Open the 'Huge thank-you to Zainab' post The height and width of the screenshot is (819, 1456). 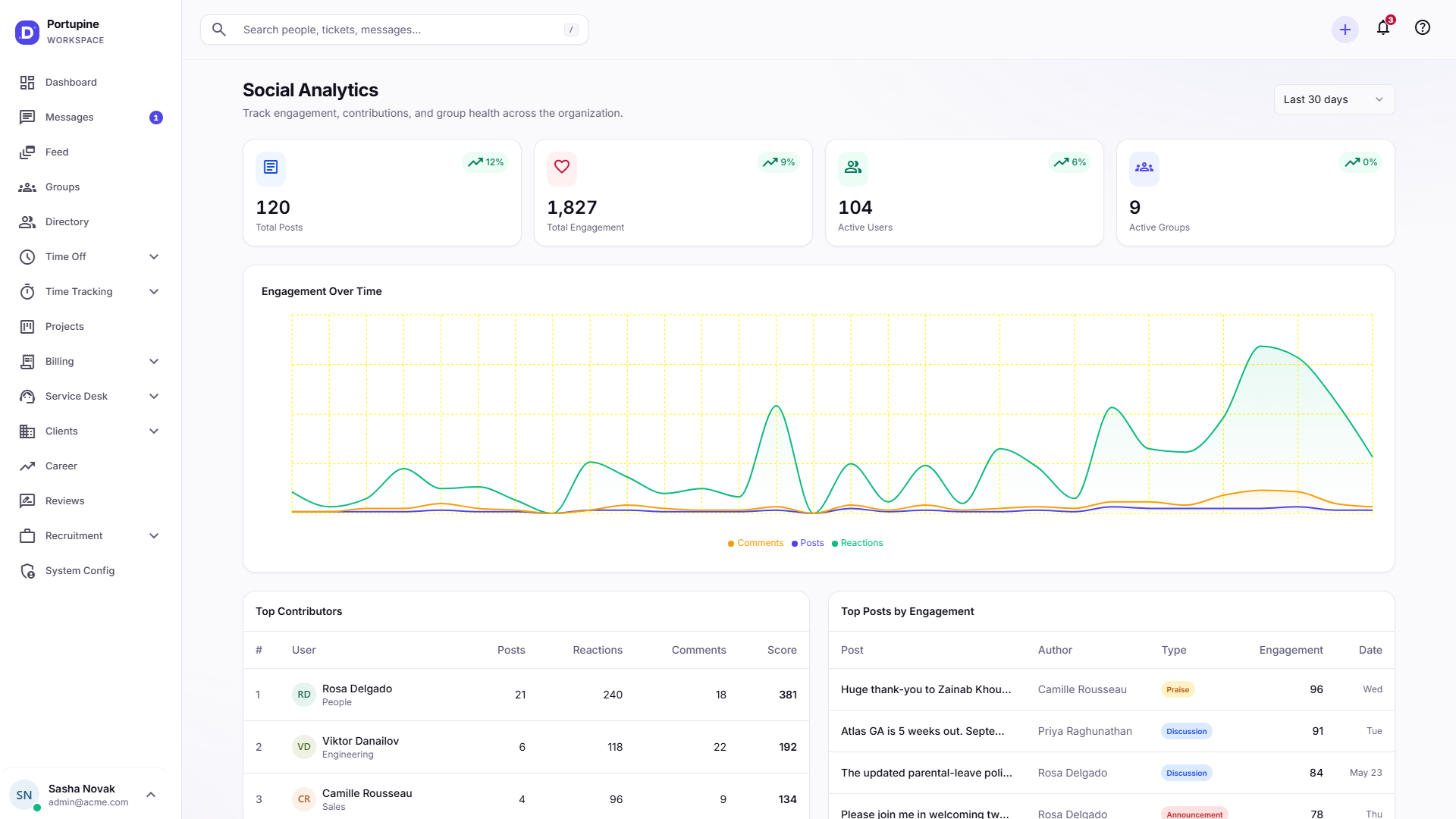1111,689
